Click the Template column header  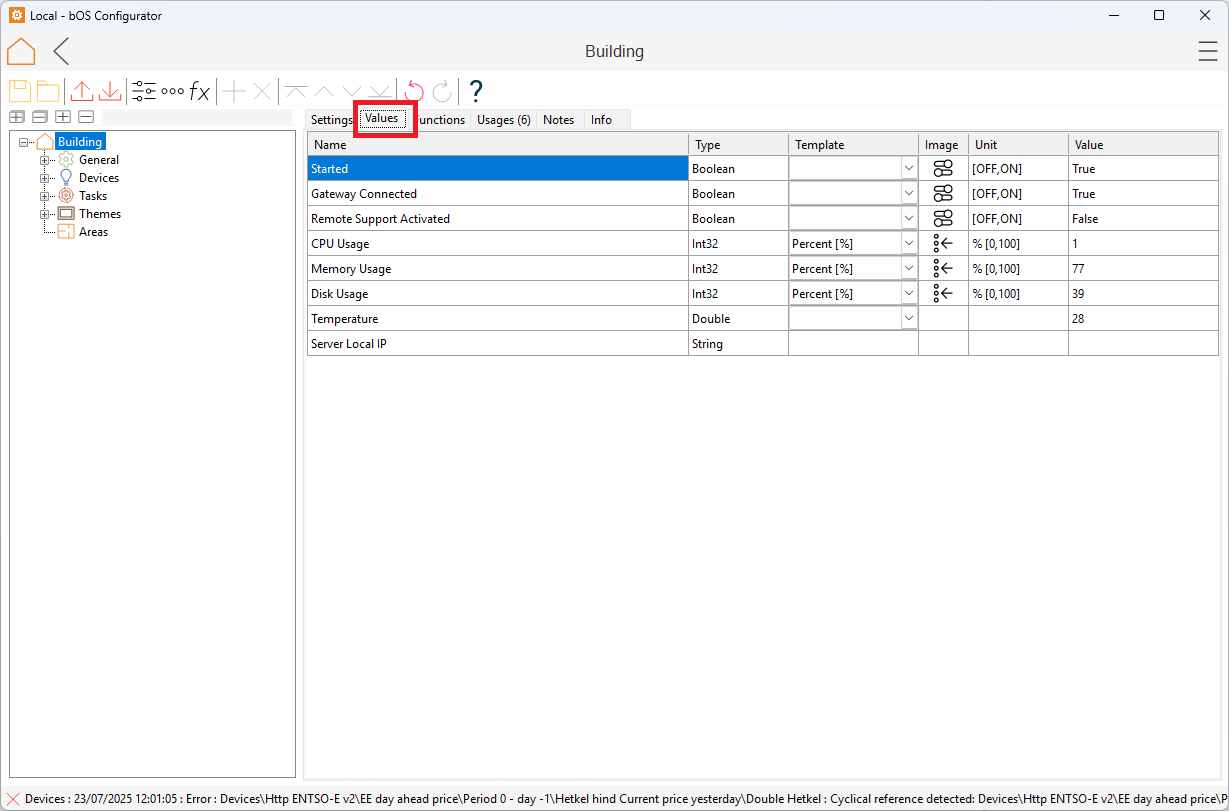[854, 145]
